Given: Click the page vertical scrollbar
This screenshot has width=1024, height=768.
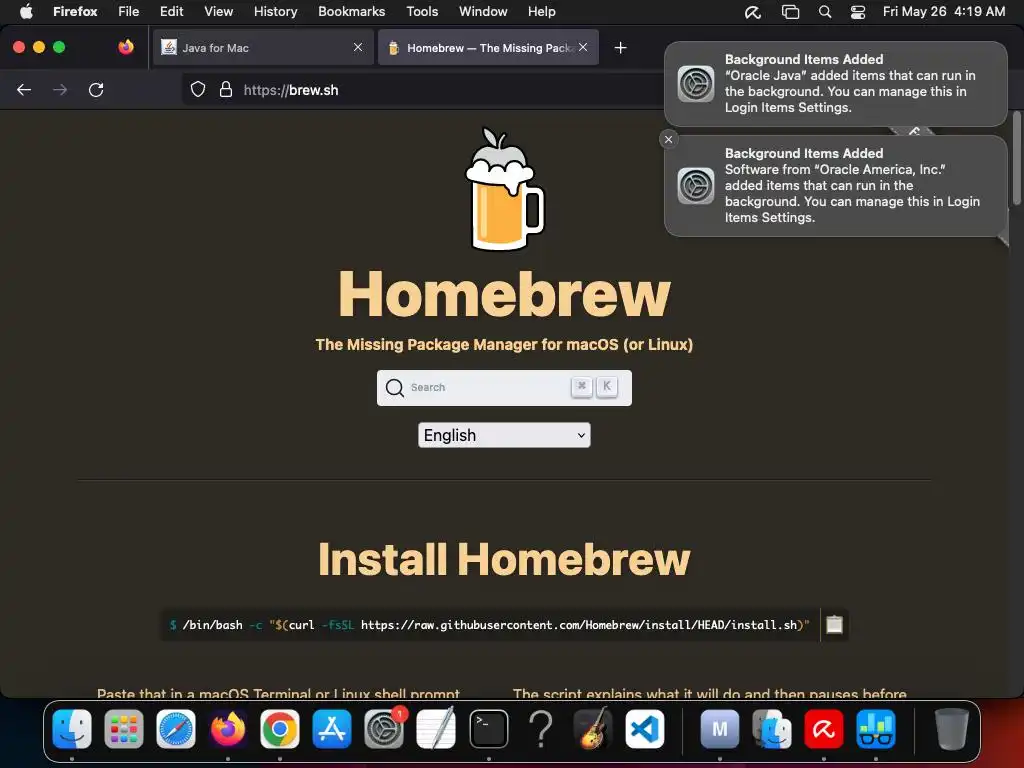Looking at the screenshot, I should point(1016,159).
